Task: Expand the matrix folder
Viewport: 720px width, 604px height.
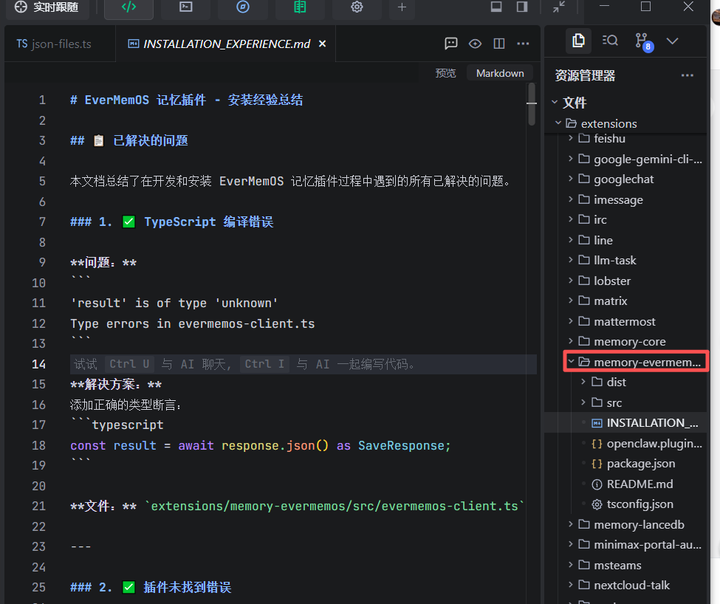Action: coord(570,301)
